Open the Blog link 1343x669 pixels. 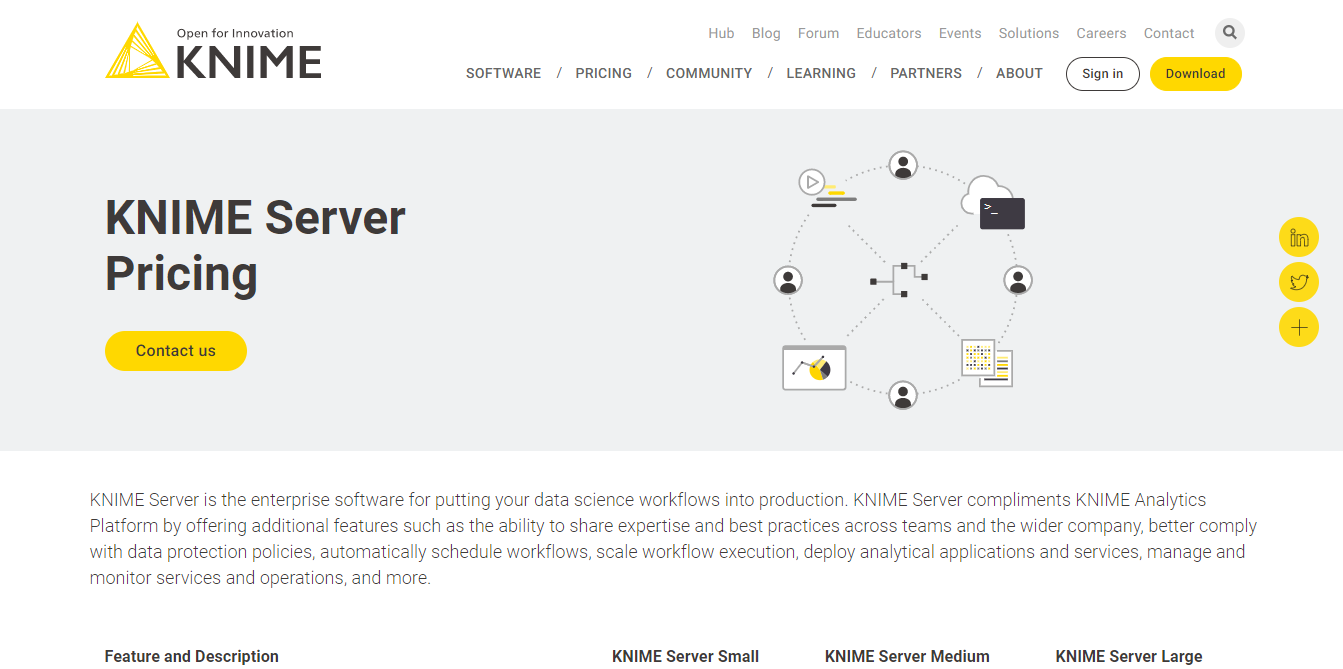pos(766,33)
